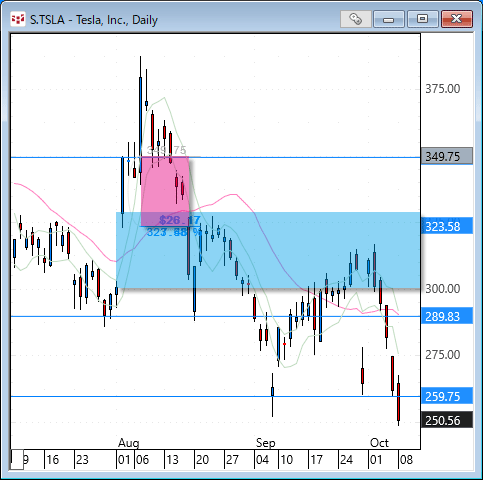Click the gray 349.75 label above pink box
The height and width of the screenshot is (480, 483).
tap(166, 150)
